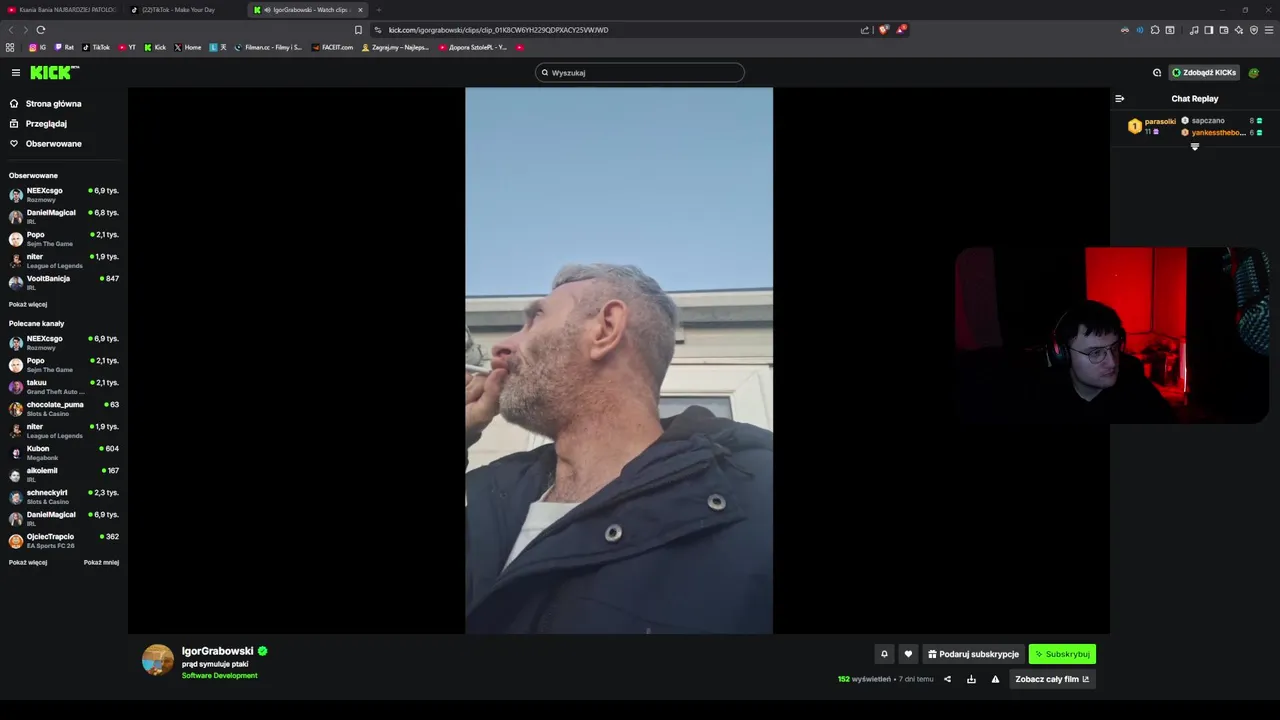Open the Filman.cc bookmark

(268, 47)
